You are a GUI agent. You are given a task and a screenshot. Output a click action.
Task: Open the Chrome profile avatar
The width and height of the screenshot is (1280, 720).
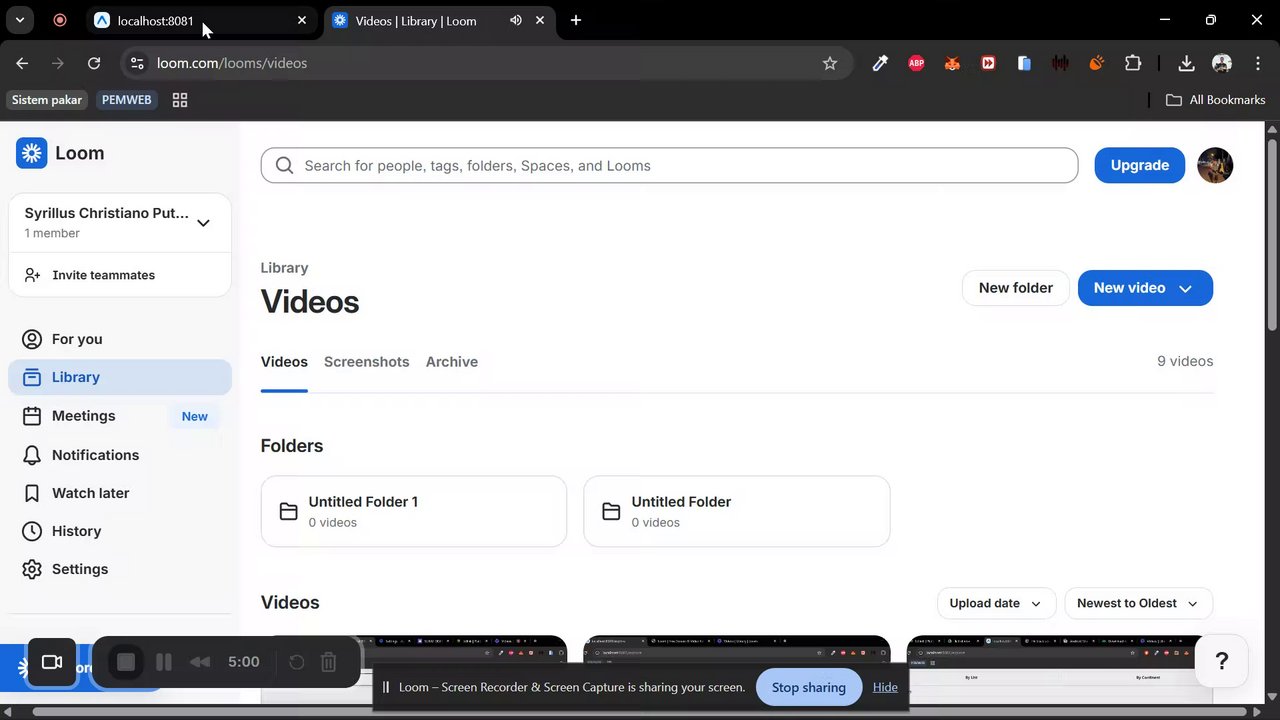(1221, 63)
